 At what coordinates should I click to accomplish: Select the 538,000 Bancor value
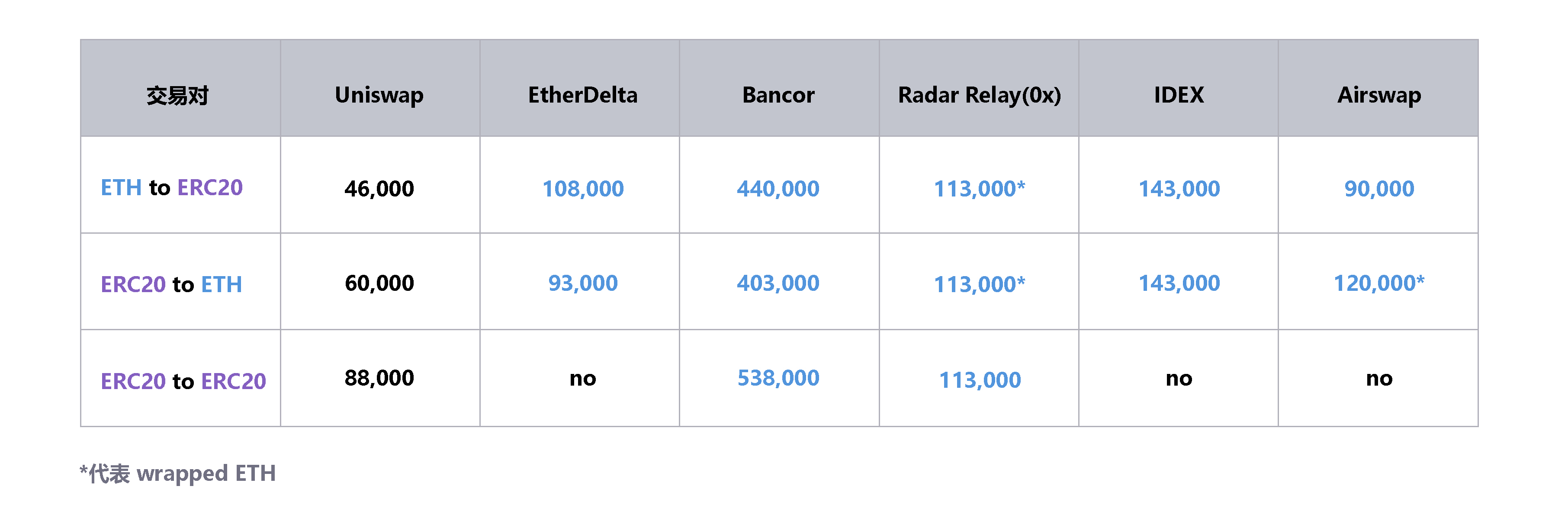tap(778, 378)
